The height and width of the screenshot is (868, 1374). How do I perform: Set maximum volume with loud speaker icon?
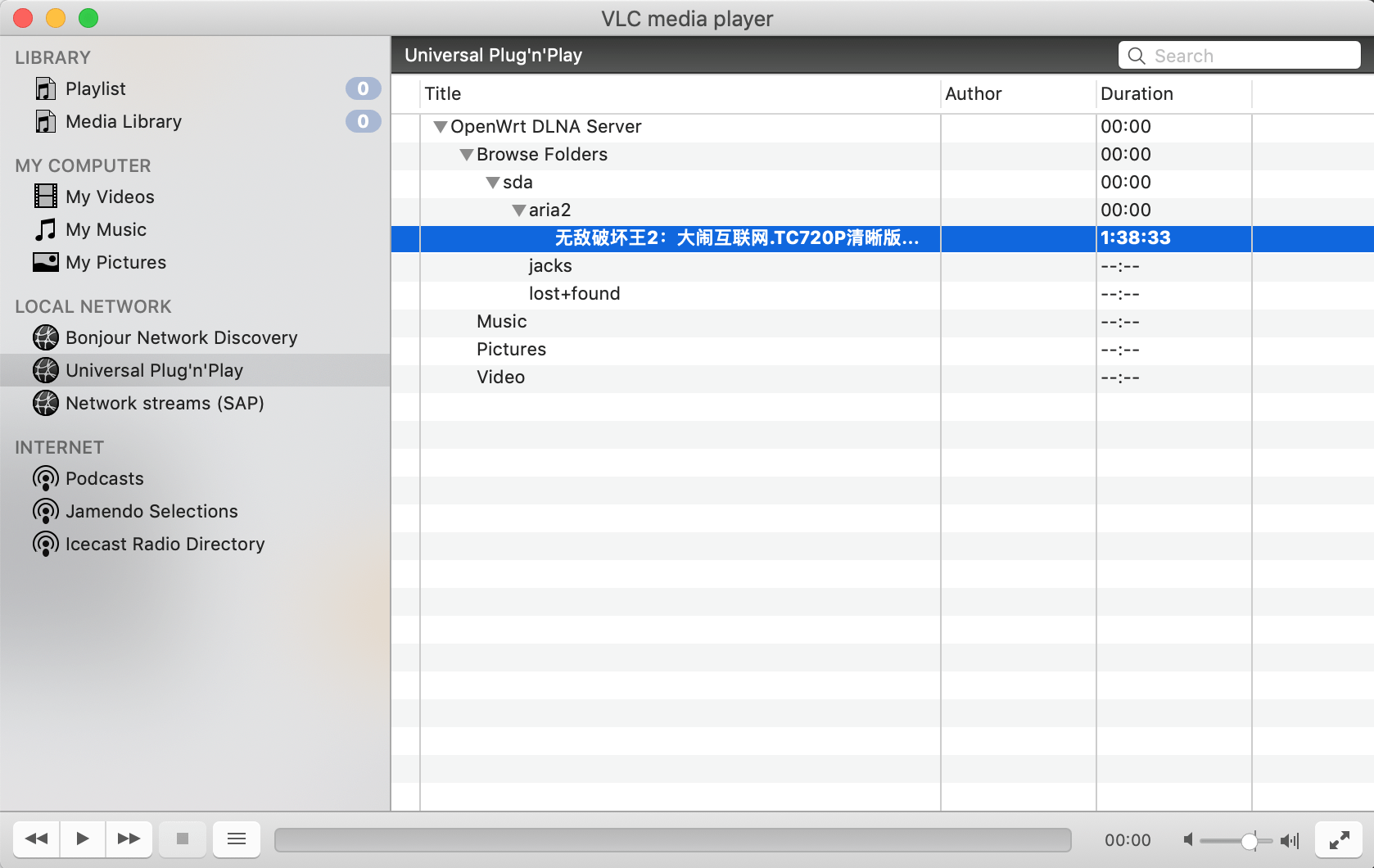(x=1290, y=840)
